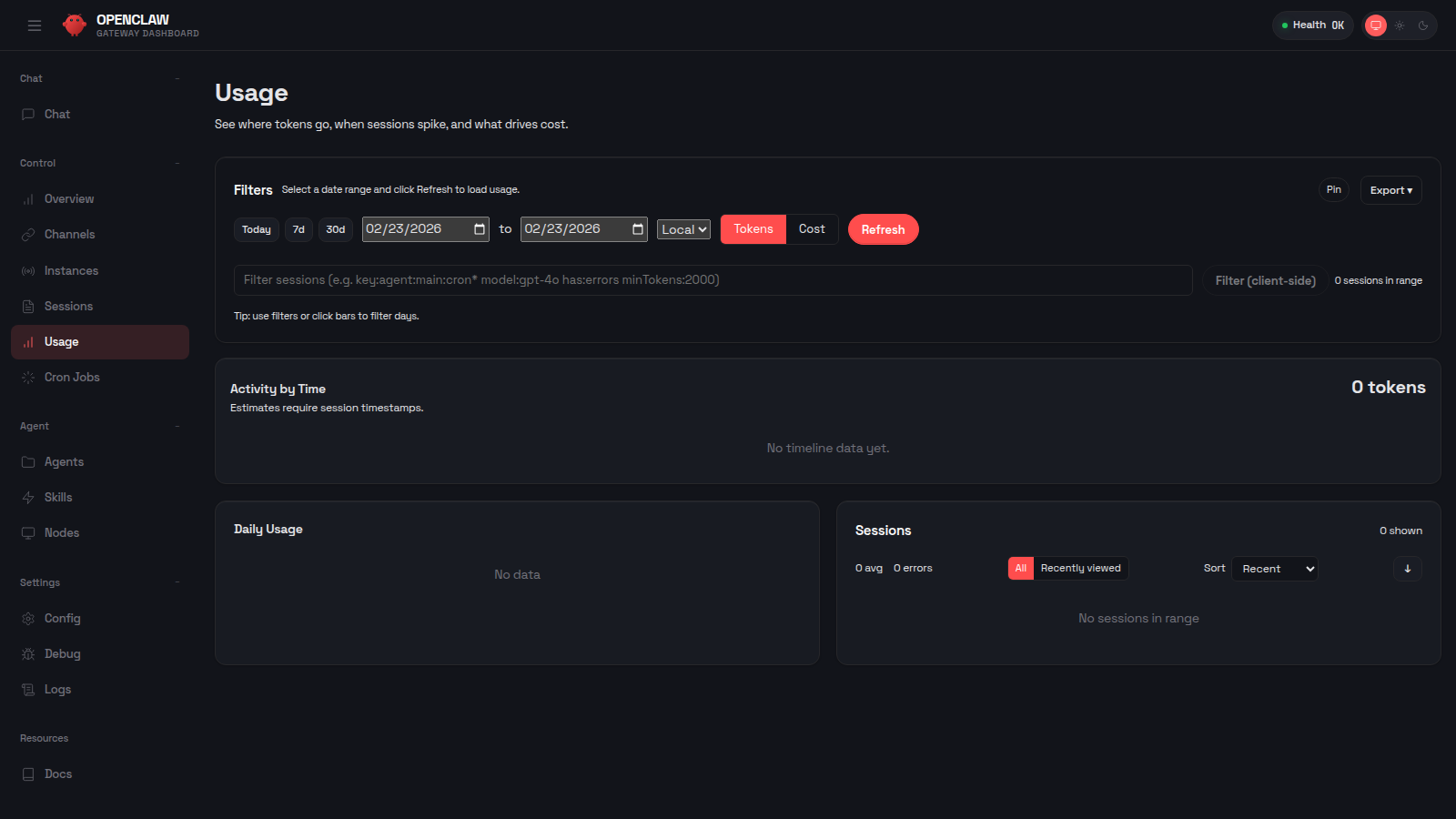Screen dimensions: 1456x819
Task: Click the Refresh button
Action: (x=882, y=228)
